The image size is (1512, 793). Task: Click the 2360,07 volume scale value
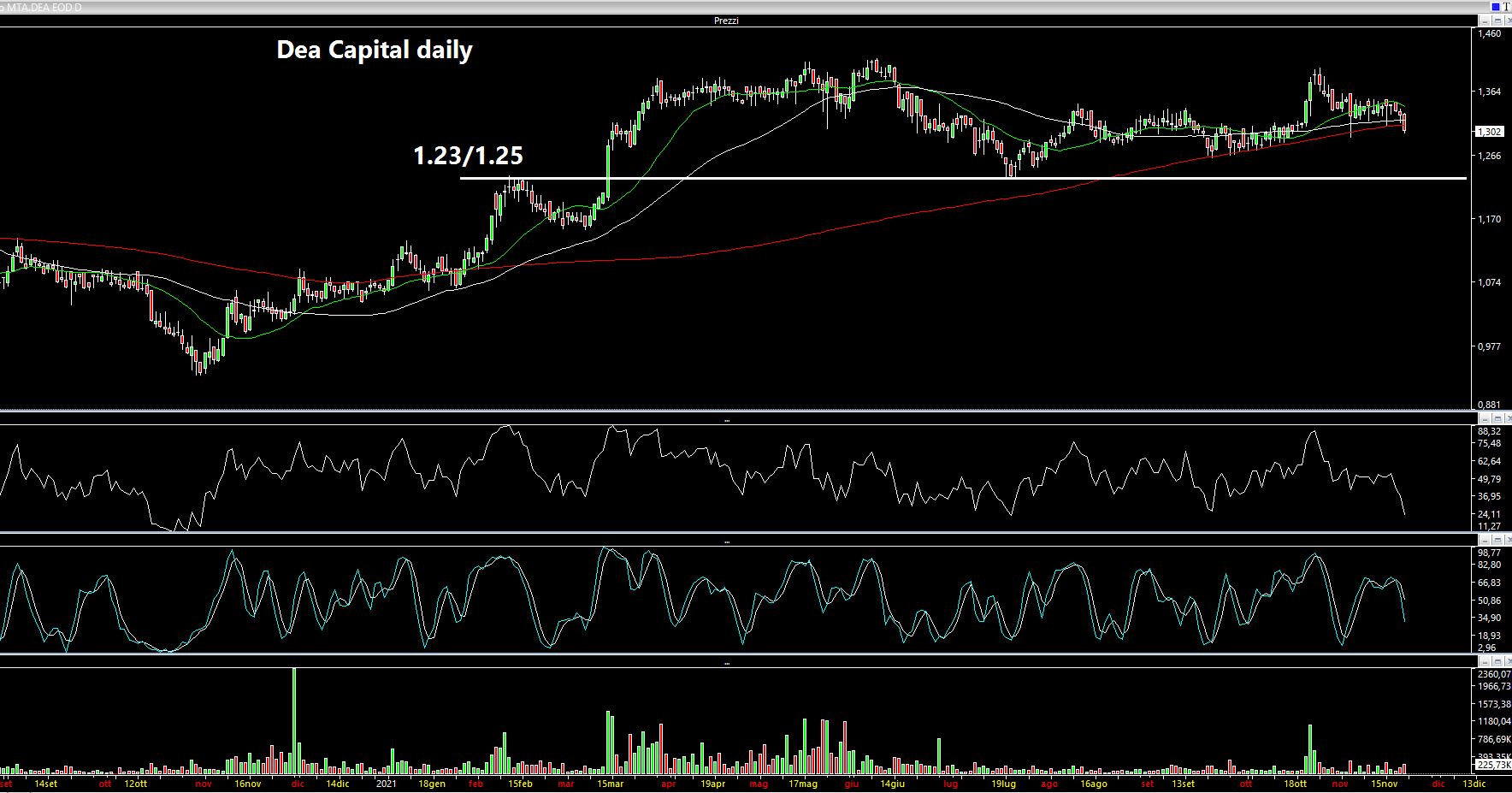coord(1495,675)
